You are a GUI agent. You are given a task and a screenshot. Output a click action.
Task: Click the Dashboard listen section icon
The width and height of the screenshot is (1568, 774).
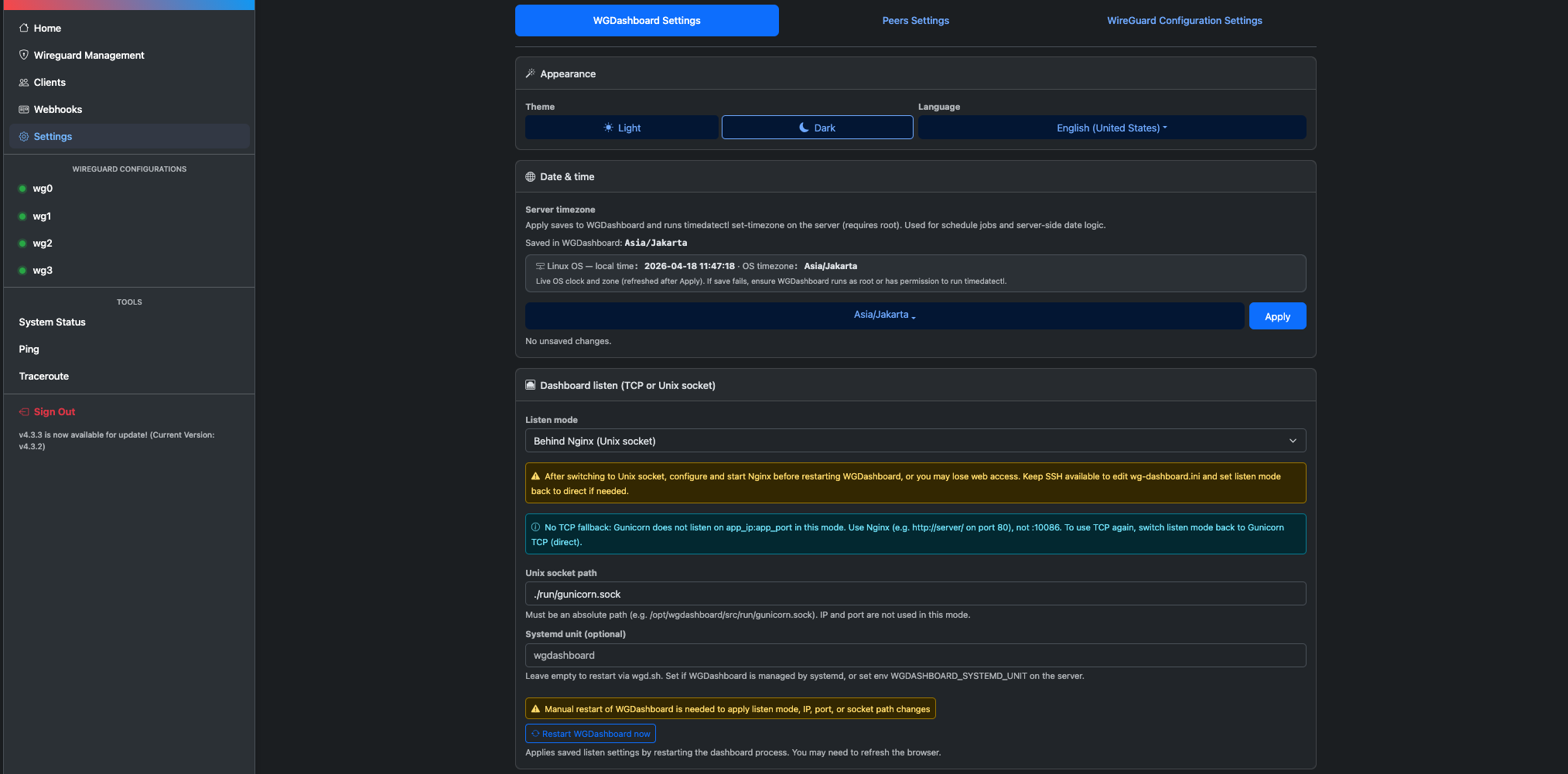pos(531,385)
